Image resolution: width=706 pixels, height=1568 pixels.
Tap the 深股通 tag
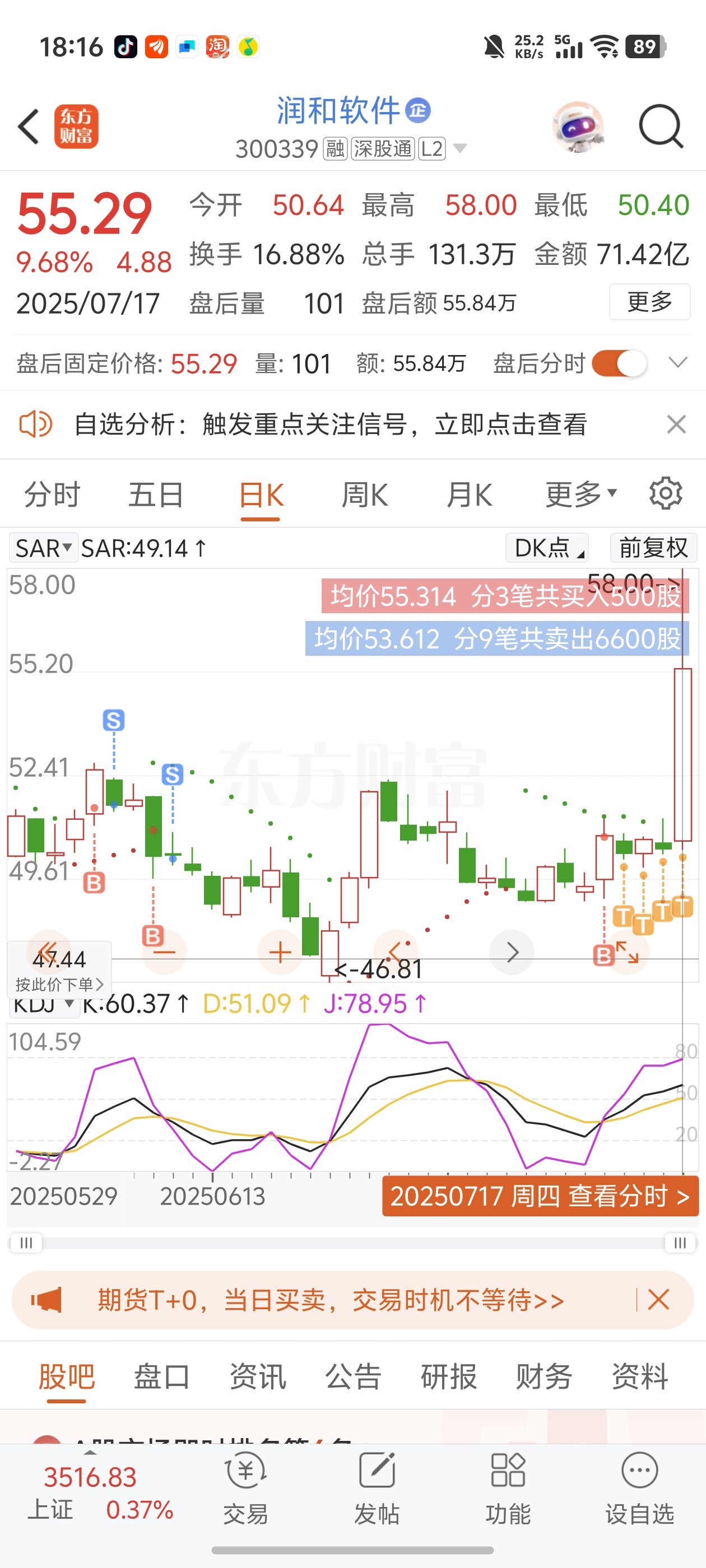coord(383,148)
